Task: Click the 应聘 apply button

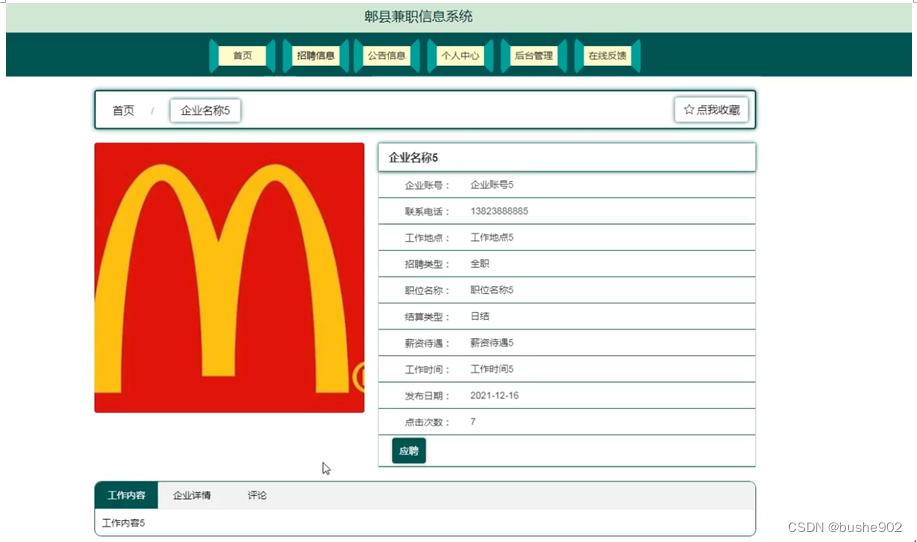Action: point(409,451)
